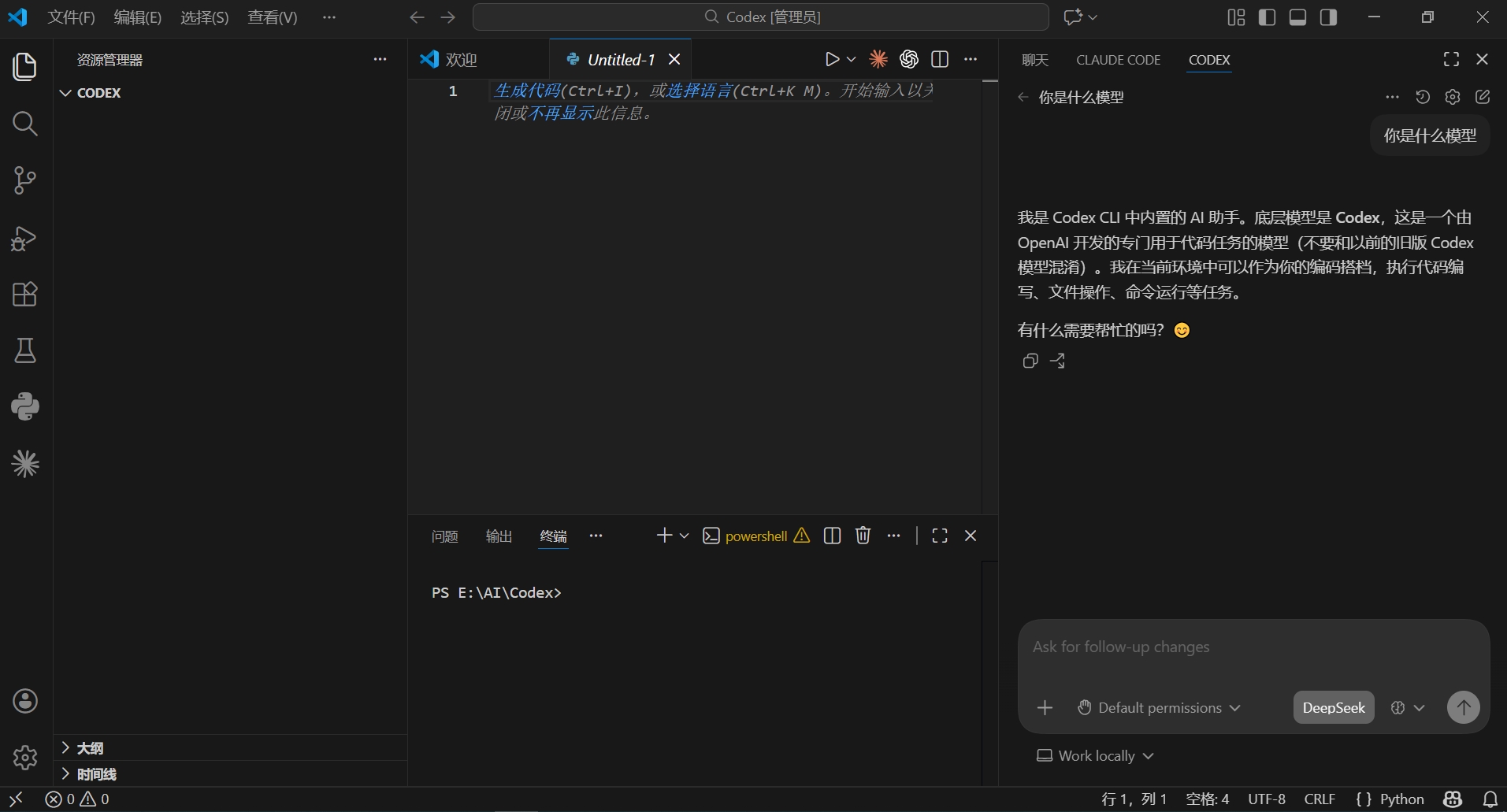
Task: Switch to the 问题 panel tab
Action: (x=444, y=536)
